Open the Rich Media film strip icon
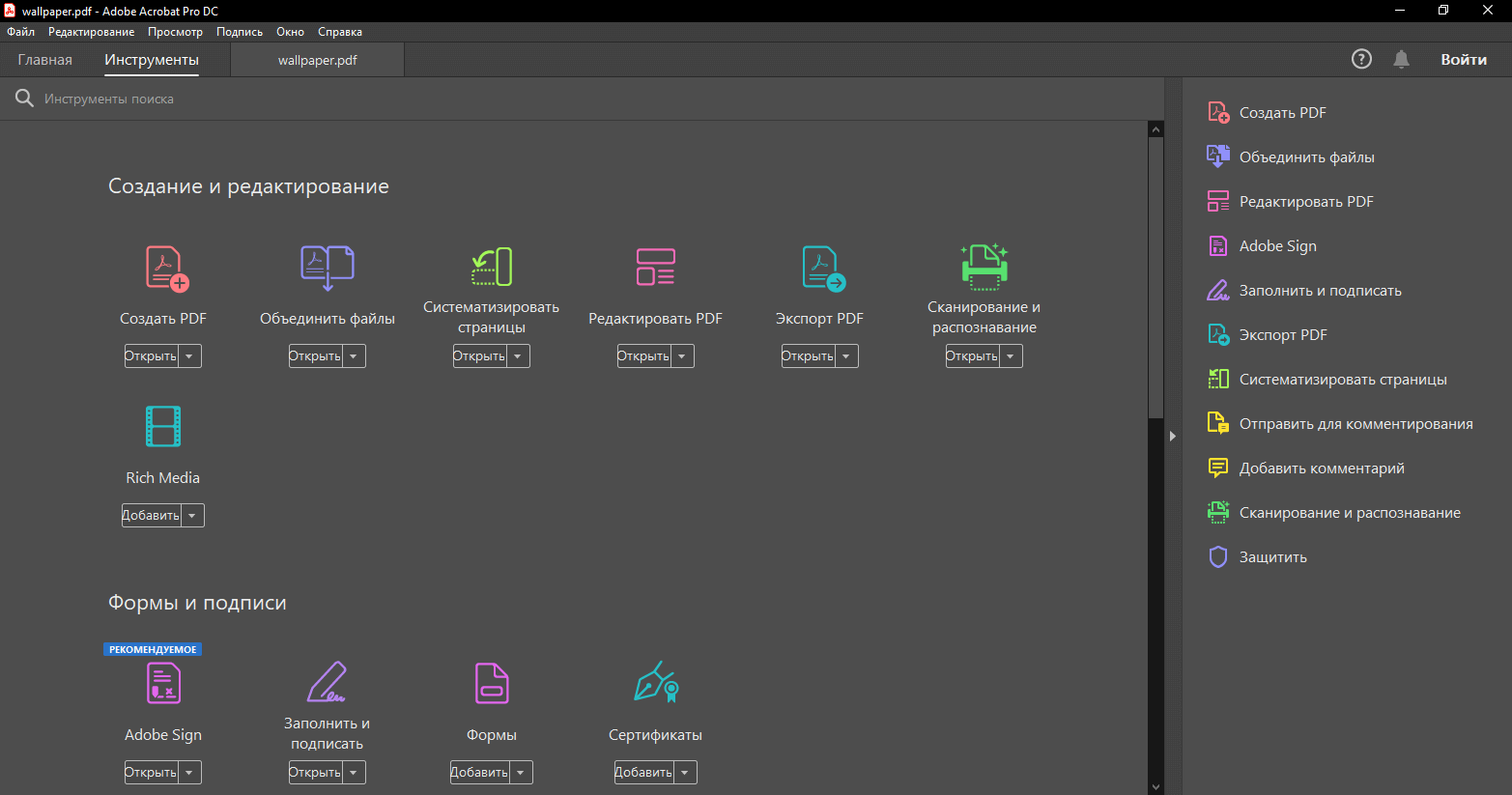The height and width of the screenshot is (795, 1512). tap(163, 426)
